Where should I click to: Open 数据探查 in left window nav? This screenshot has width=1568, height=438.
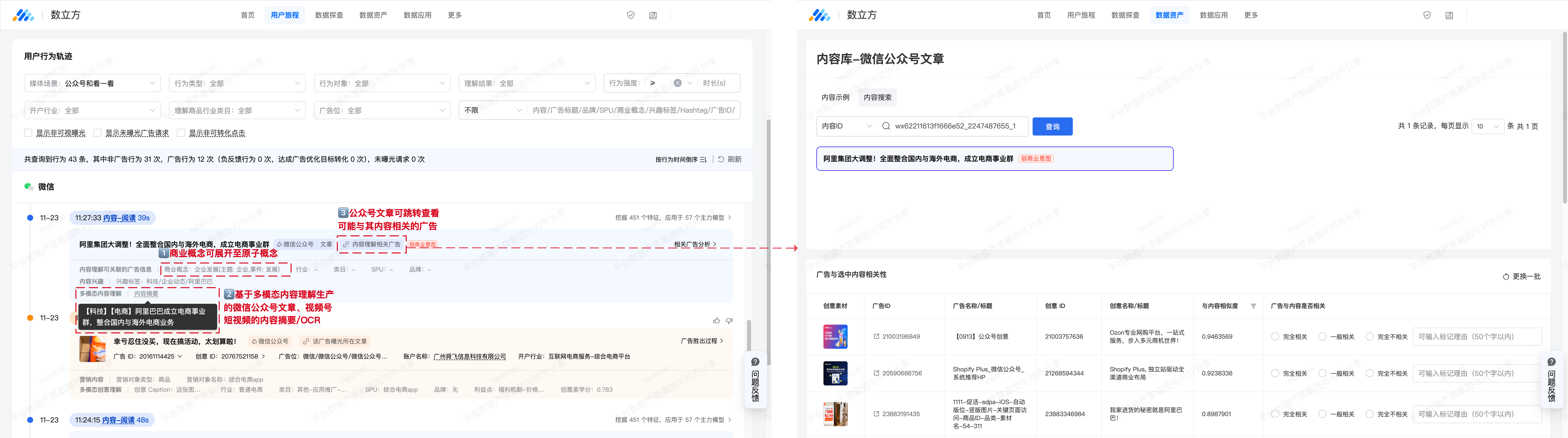click(x=329, y=15)
